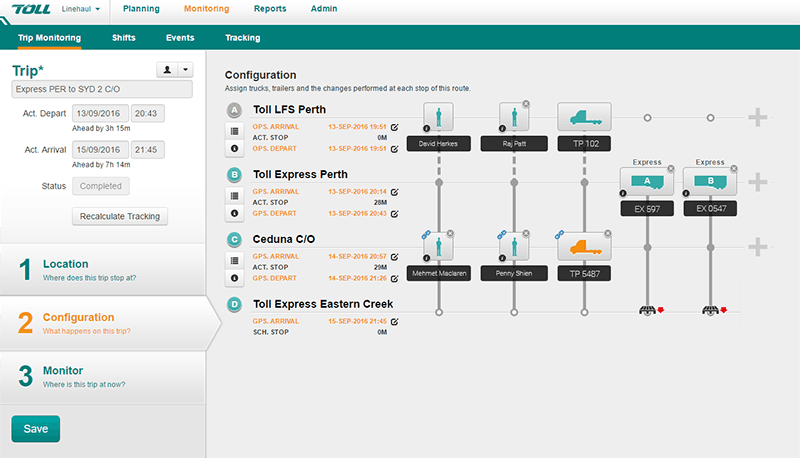
Task: Expand the dropdown arrow next to the user button
Action: pos(185,70)
